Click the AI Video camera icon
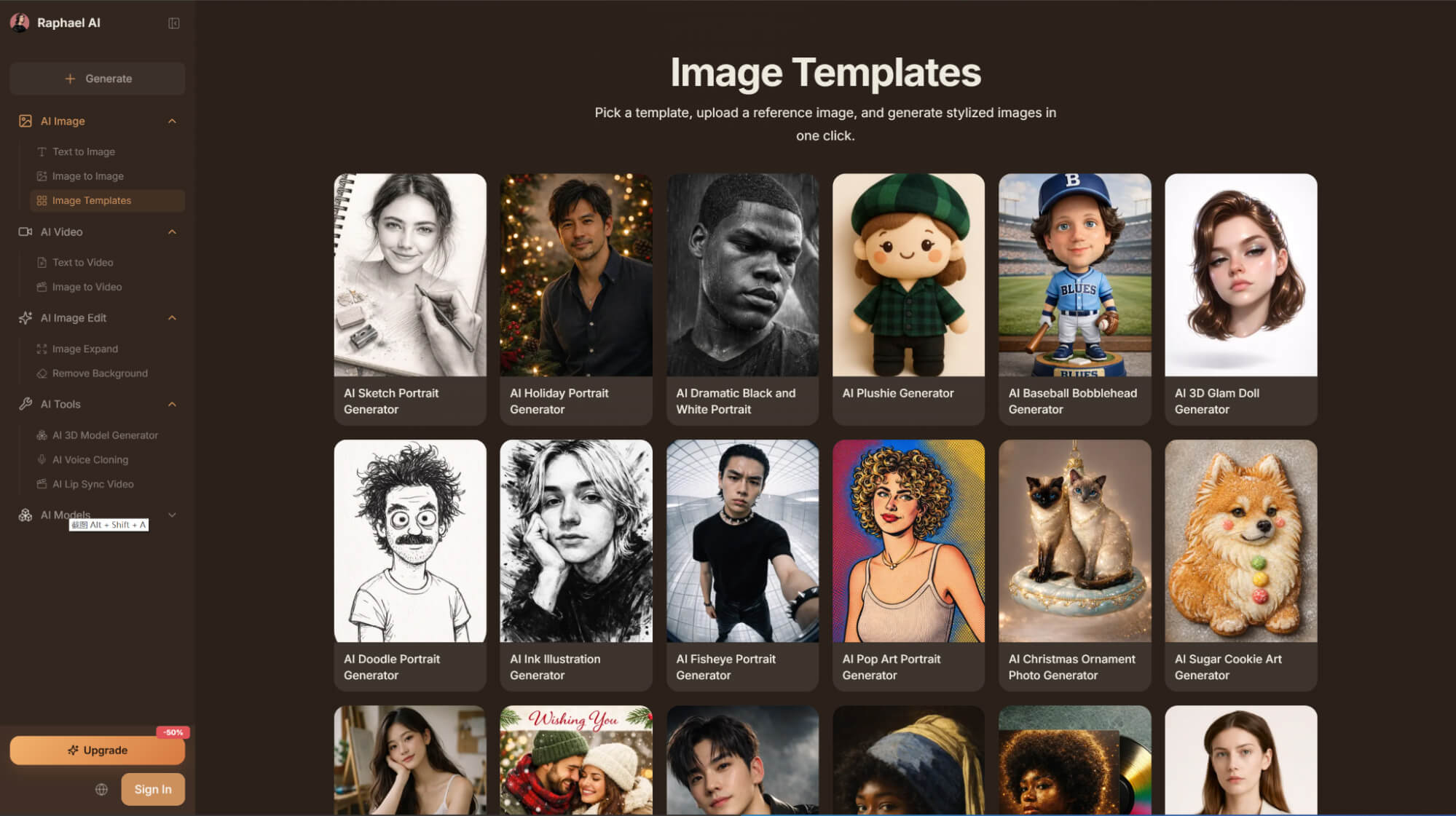1456x816 pixels. point(25,231)
